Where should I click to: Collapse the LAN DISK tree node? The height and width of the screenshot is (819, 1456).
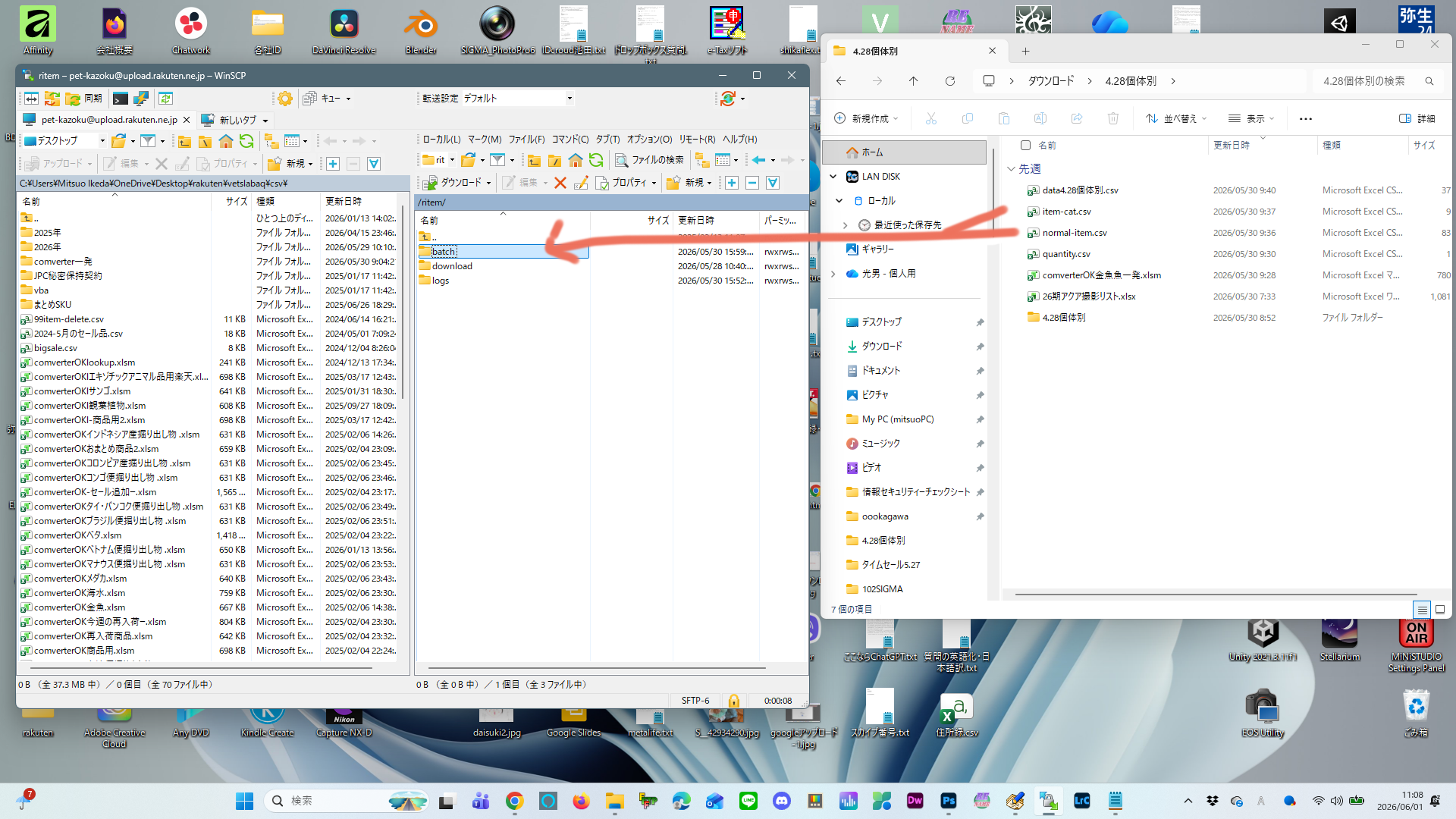[833, 177]
